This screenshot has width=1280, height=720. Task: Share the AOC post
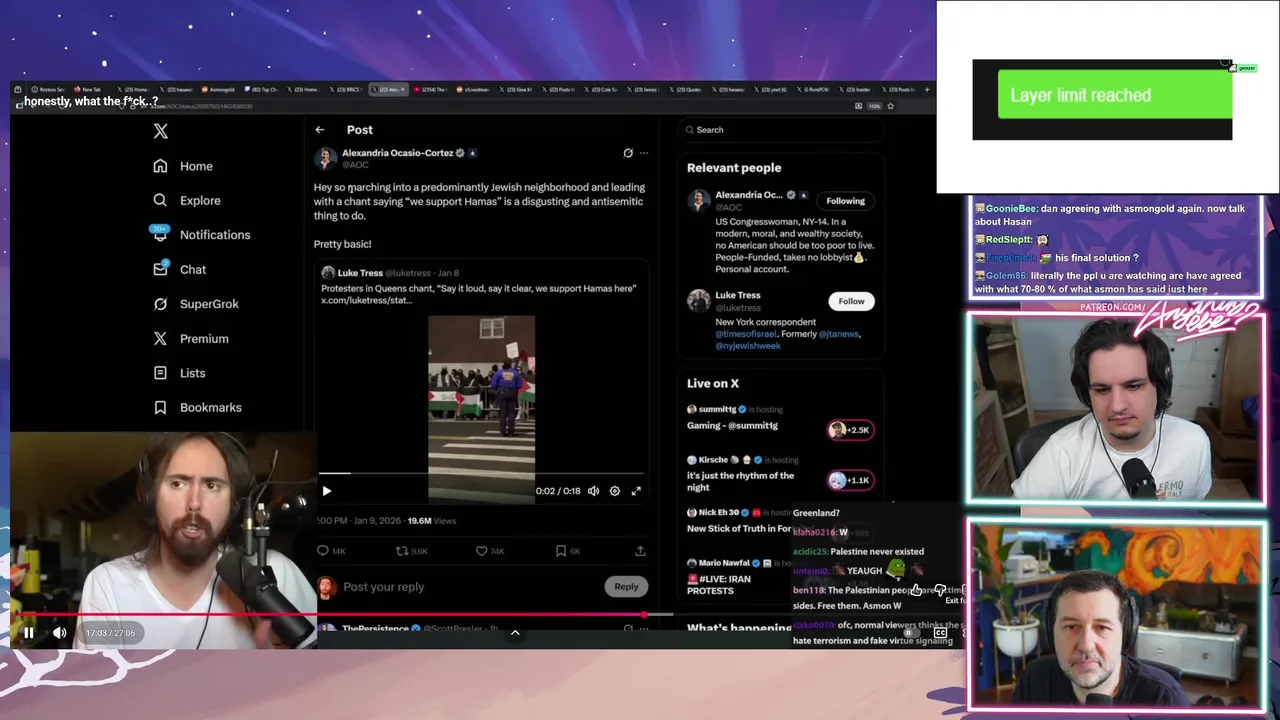pyautogui.click(x=640, y=551)
